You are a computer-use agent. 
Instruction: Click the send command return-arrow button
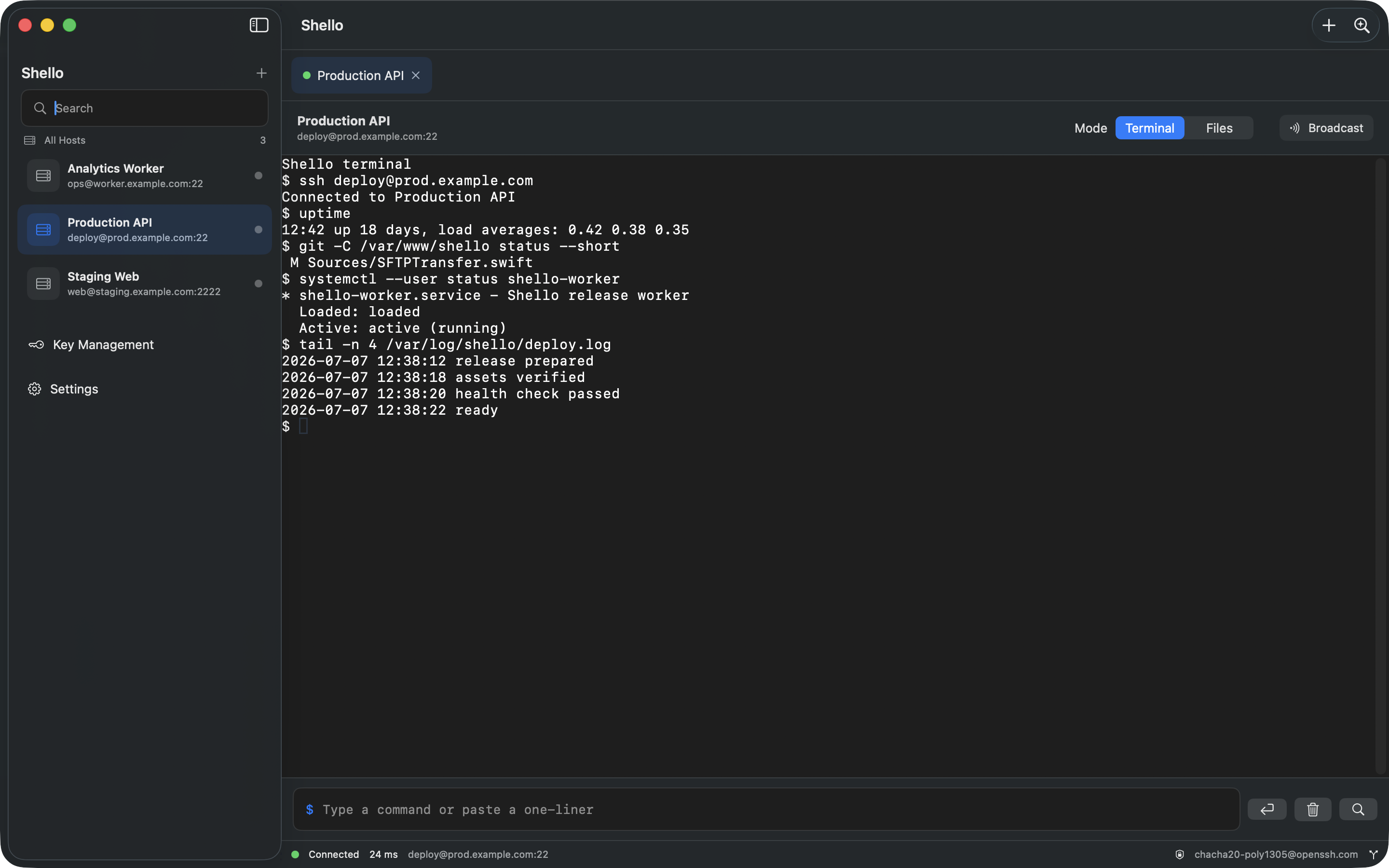coord(1267,810)
